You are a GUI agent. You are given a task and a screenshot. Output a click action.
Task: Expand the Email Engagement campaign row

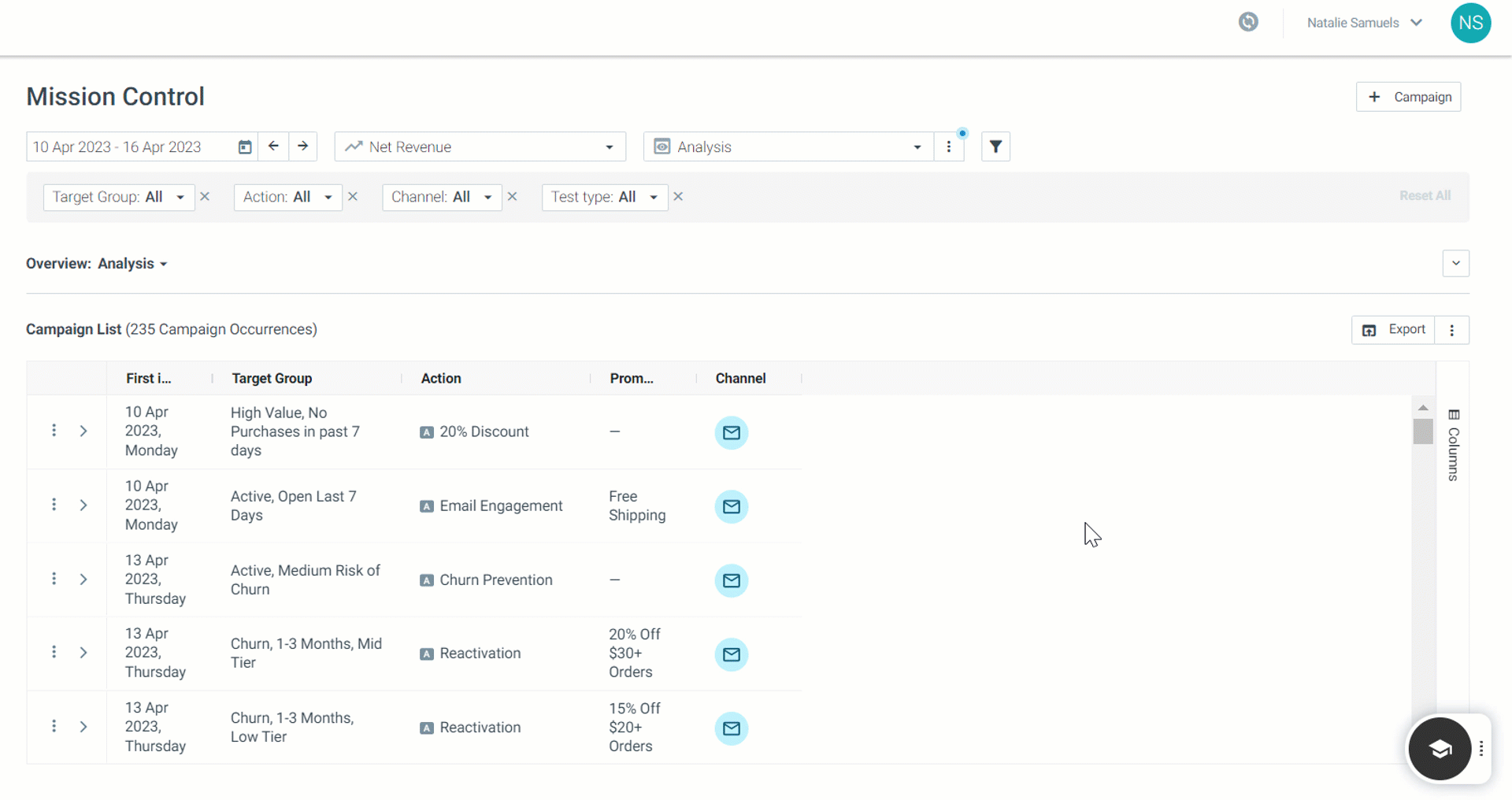(x=83, y=506)
